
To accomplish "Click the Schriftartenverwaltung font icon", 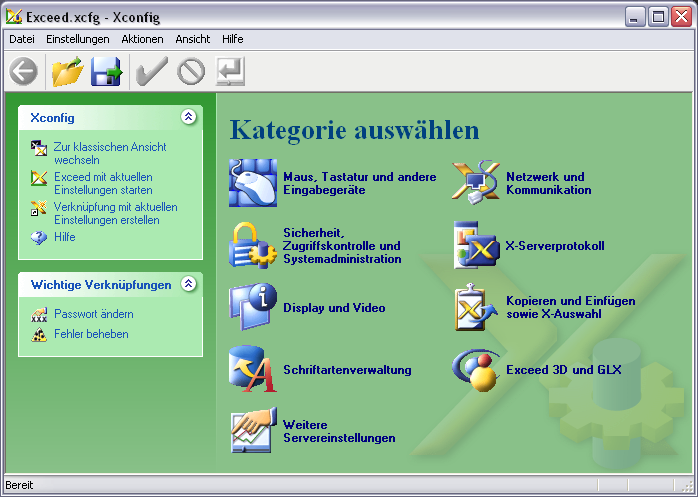I will (253, 369).
